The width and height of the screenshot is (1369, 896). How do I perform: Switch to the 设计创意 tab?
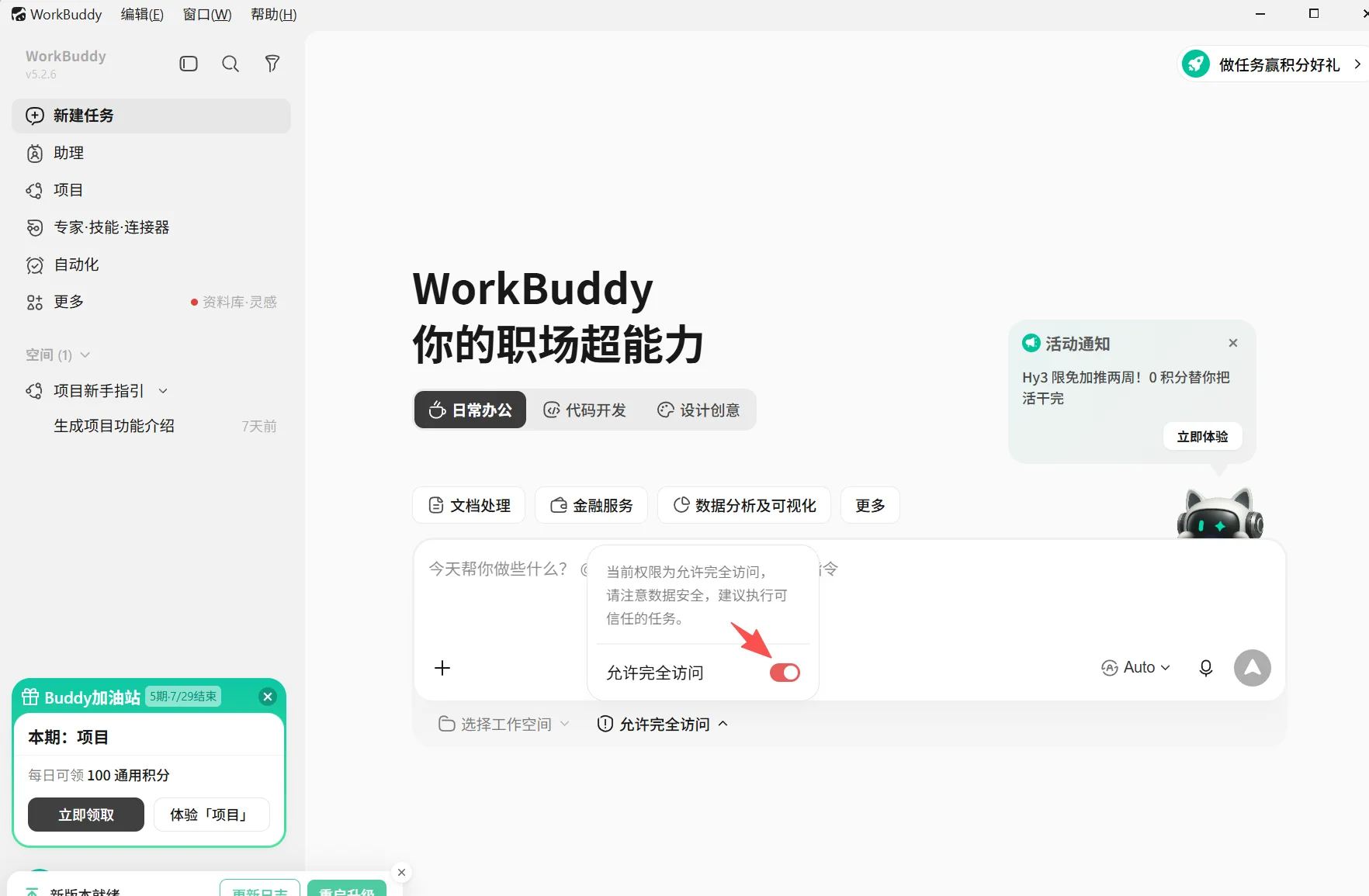pyautogui.click(x=698, y=410)
